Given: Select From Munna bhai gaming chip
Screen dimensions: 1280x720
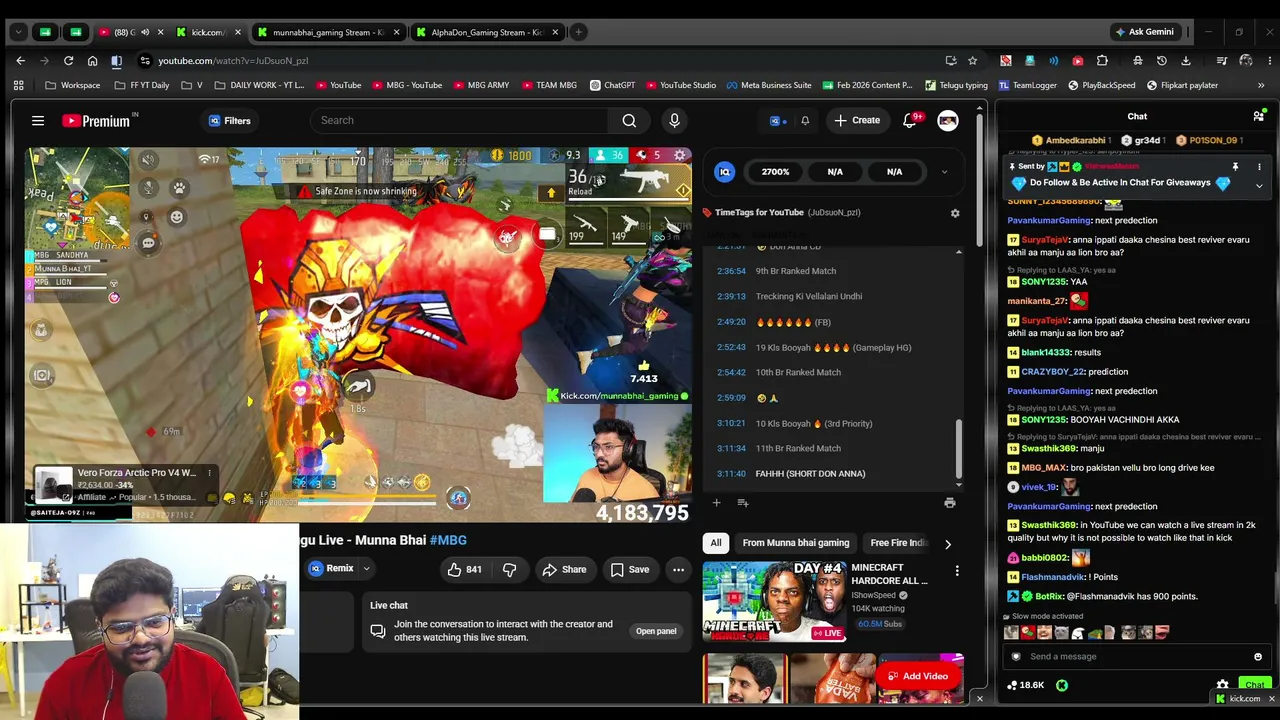Looking at the screenshot, I should pyautogui.click(x=796, y=543).
